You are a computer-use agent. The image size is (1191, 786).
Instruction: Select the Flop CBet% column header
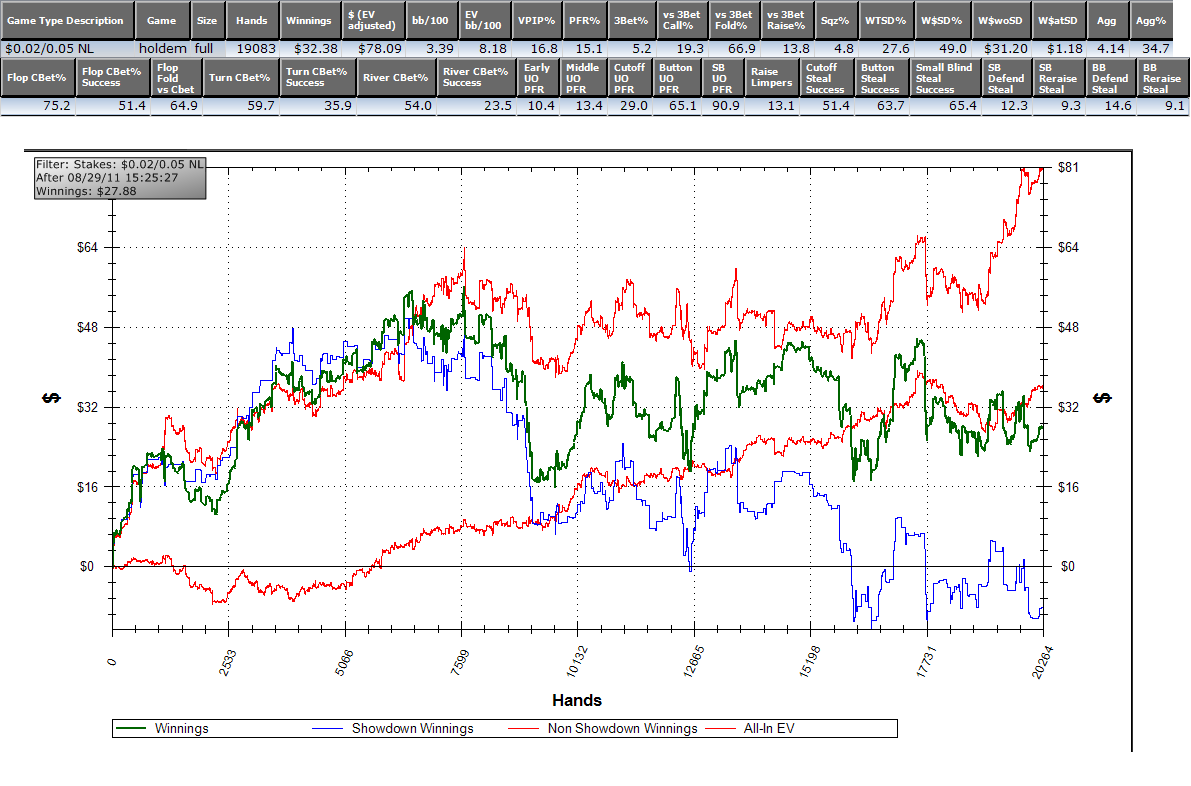[x=37, y=77]
